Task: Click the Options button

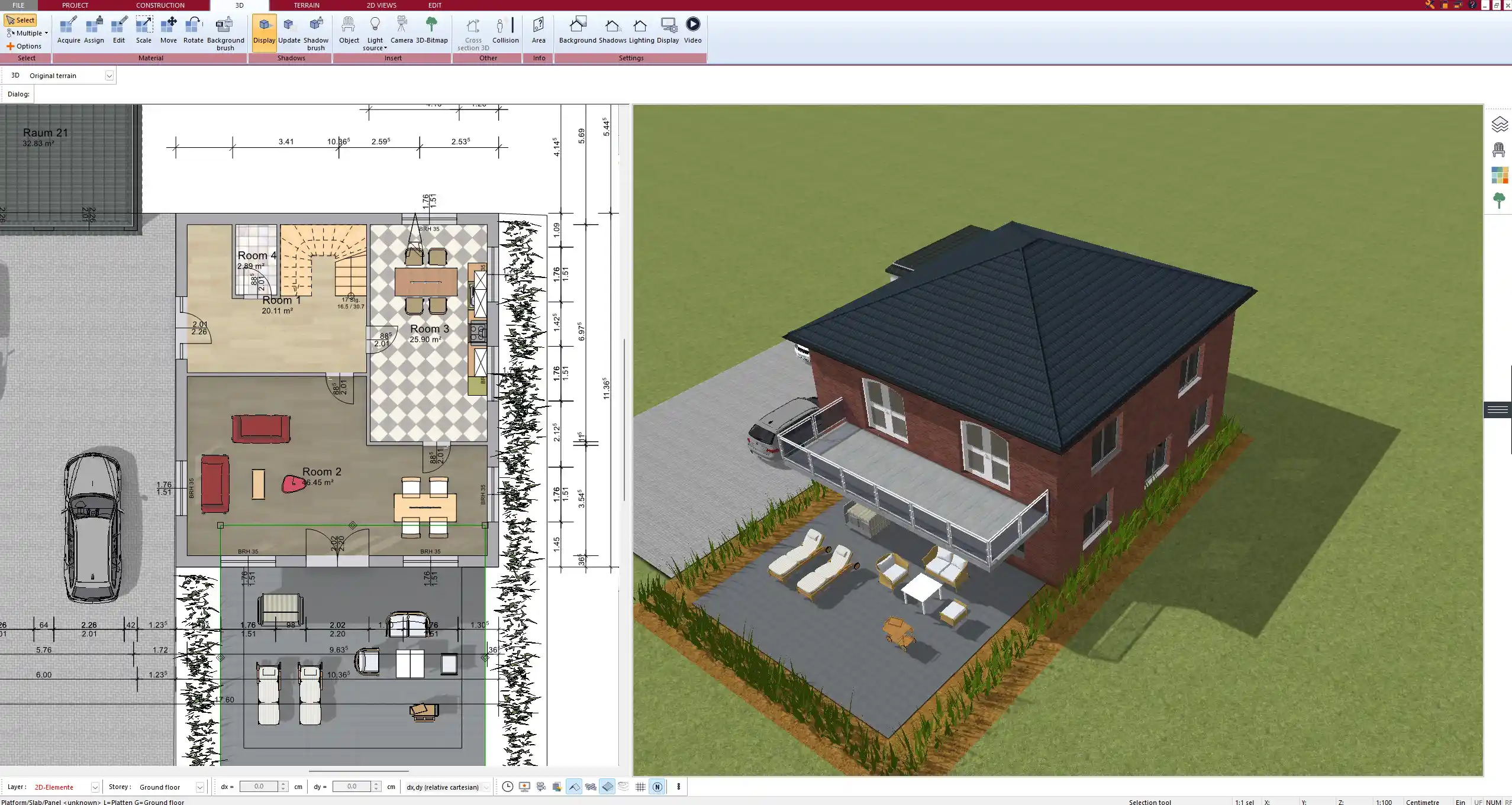Action: (x=24, y=46)
